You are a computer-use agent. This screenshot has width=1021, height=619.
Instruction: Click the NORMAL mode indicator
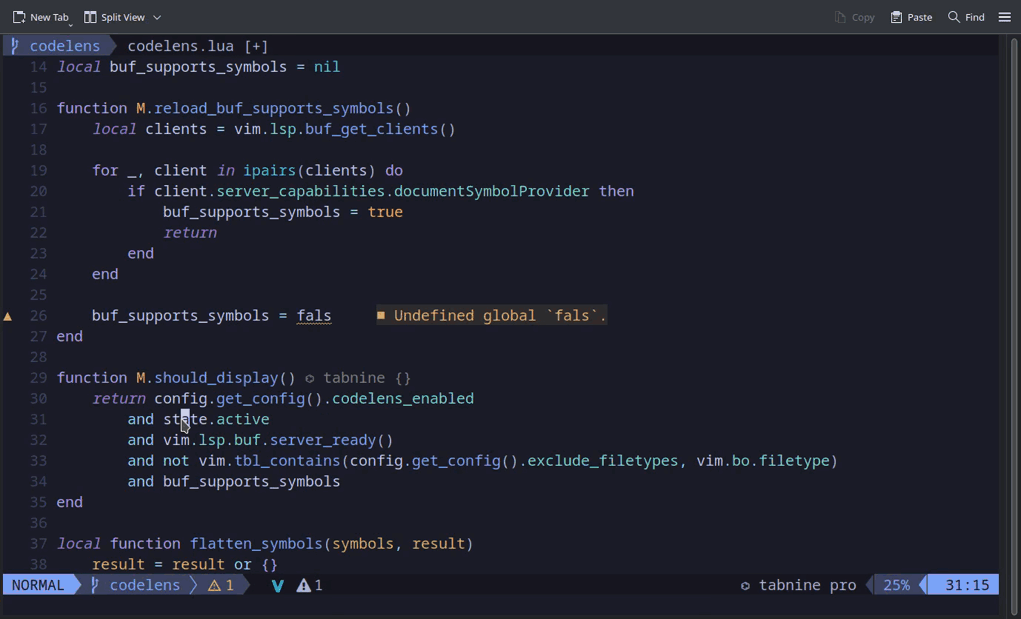coord(38,585)
